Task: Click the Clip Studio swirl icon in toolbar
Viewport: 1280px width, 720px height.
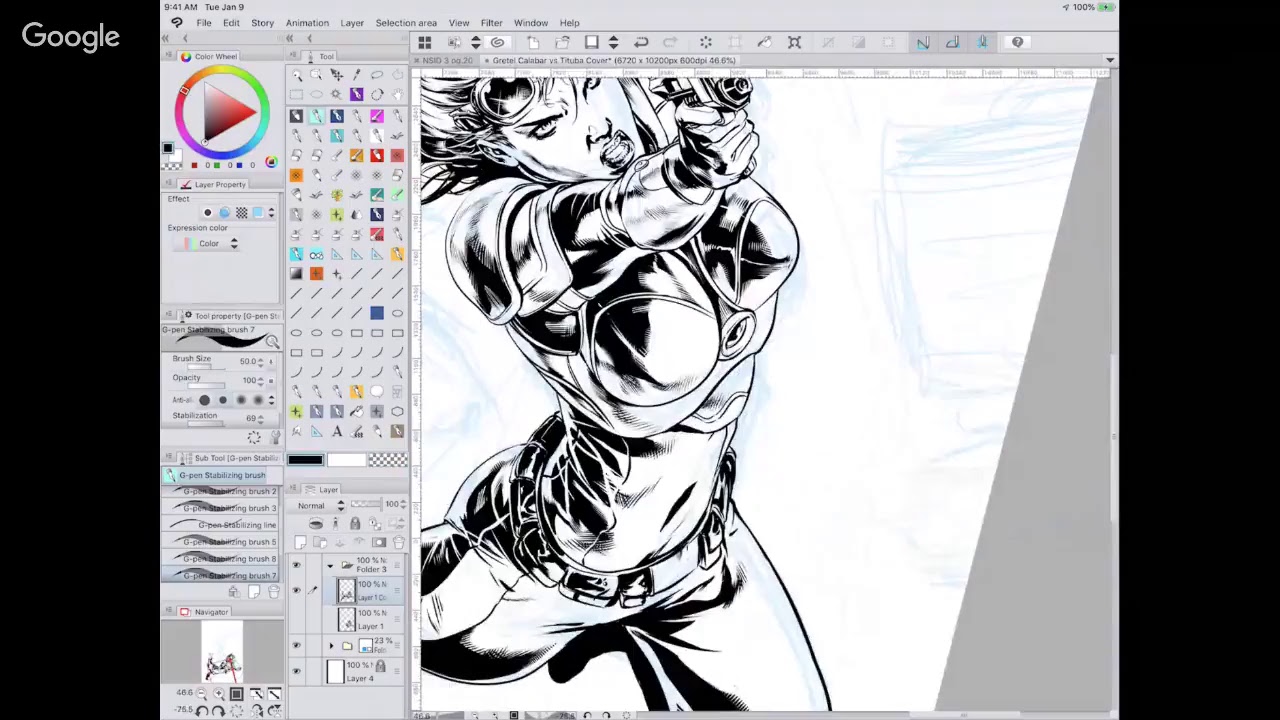Action: (x=497, y=42)
